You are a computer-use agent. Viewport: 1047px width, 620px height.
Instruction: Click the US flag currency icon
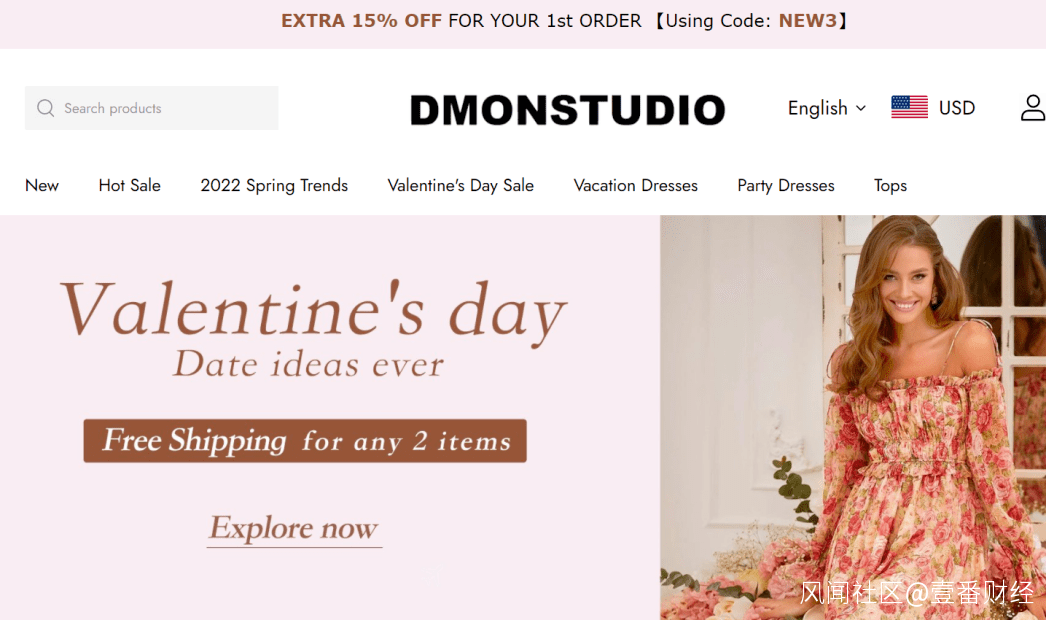(909, 107)
